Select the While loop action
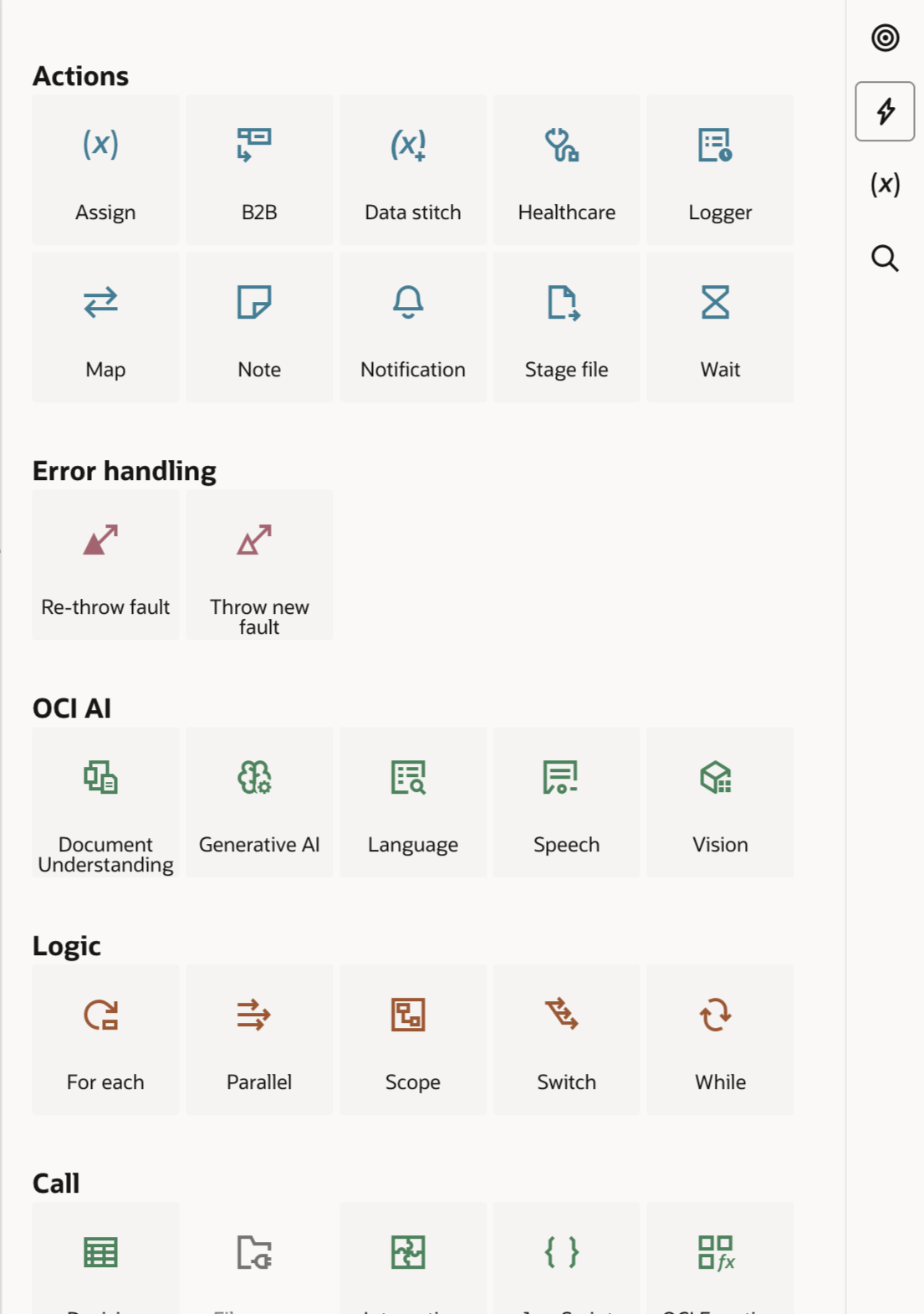924x1314 pixels. (x=720, y=1040)
